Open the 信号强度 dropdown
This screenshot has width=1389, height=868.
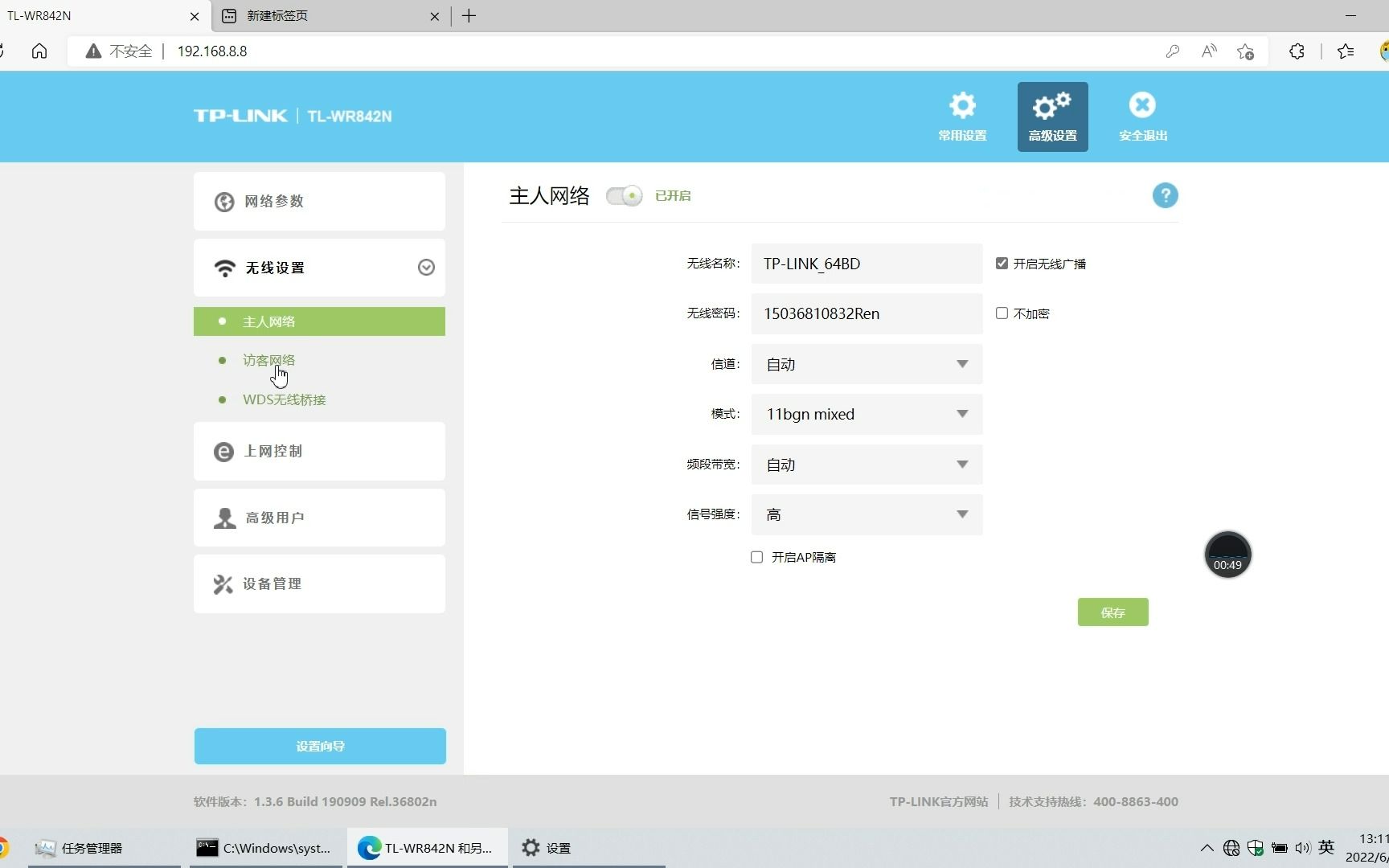(867, 514)
